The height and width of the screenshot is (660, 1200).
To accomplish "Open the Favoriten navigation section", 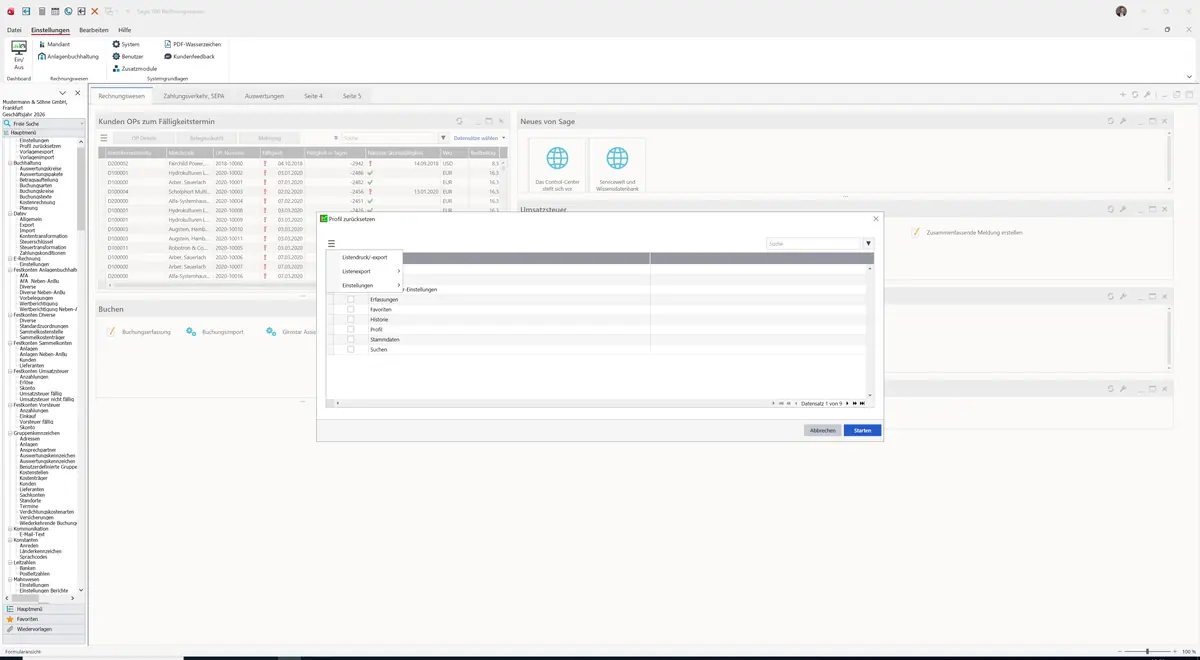I will [x=42, y=619].
